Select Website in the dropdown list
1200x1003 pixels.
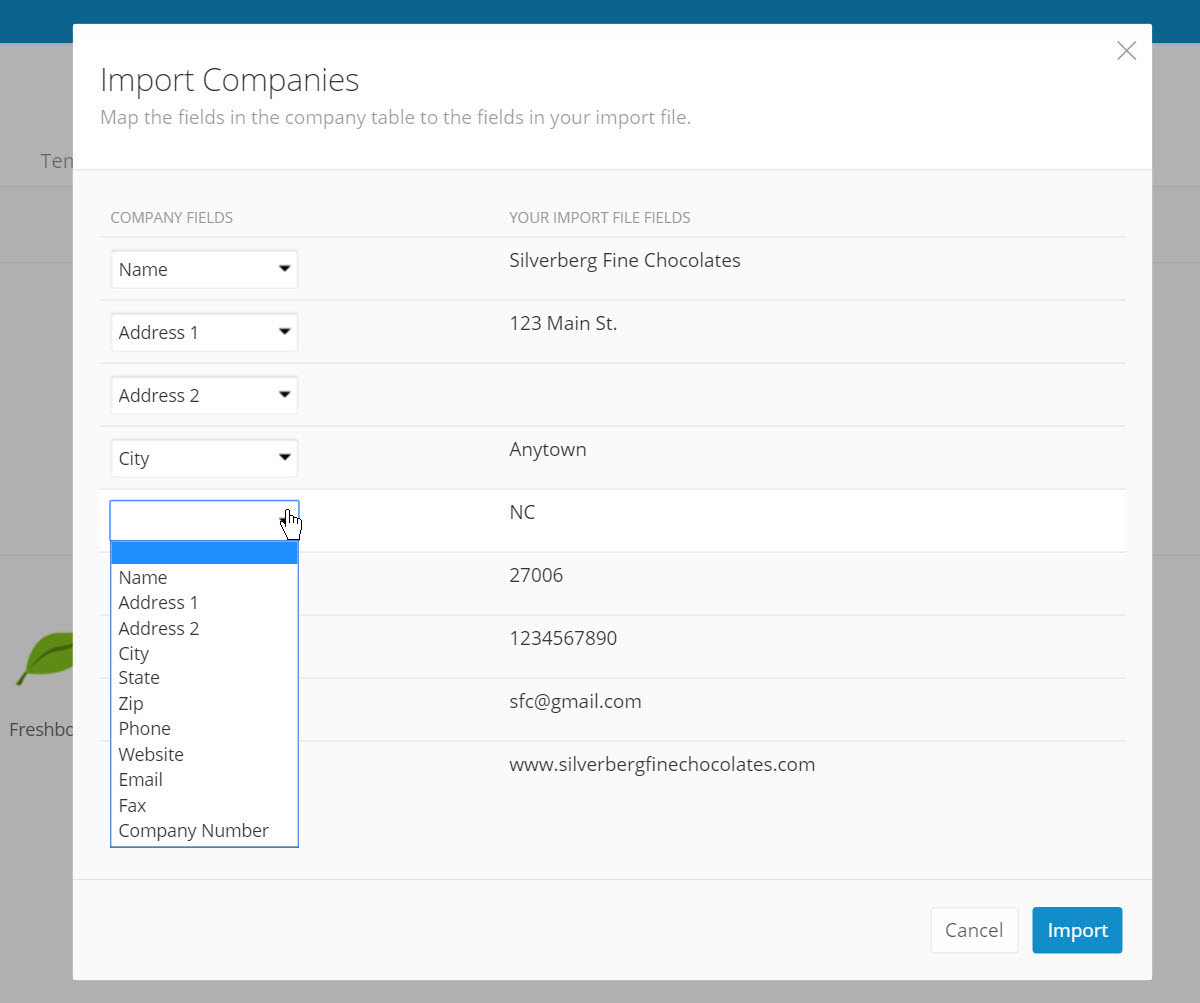204,754
